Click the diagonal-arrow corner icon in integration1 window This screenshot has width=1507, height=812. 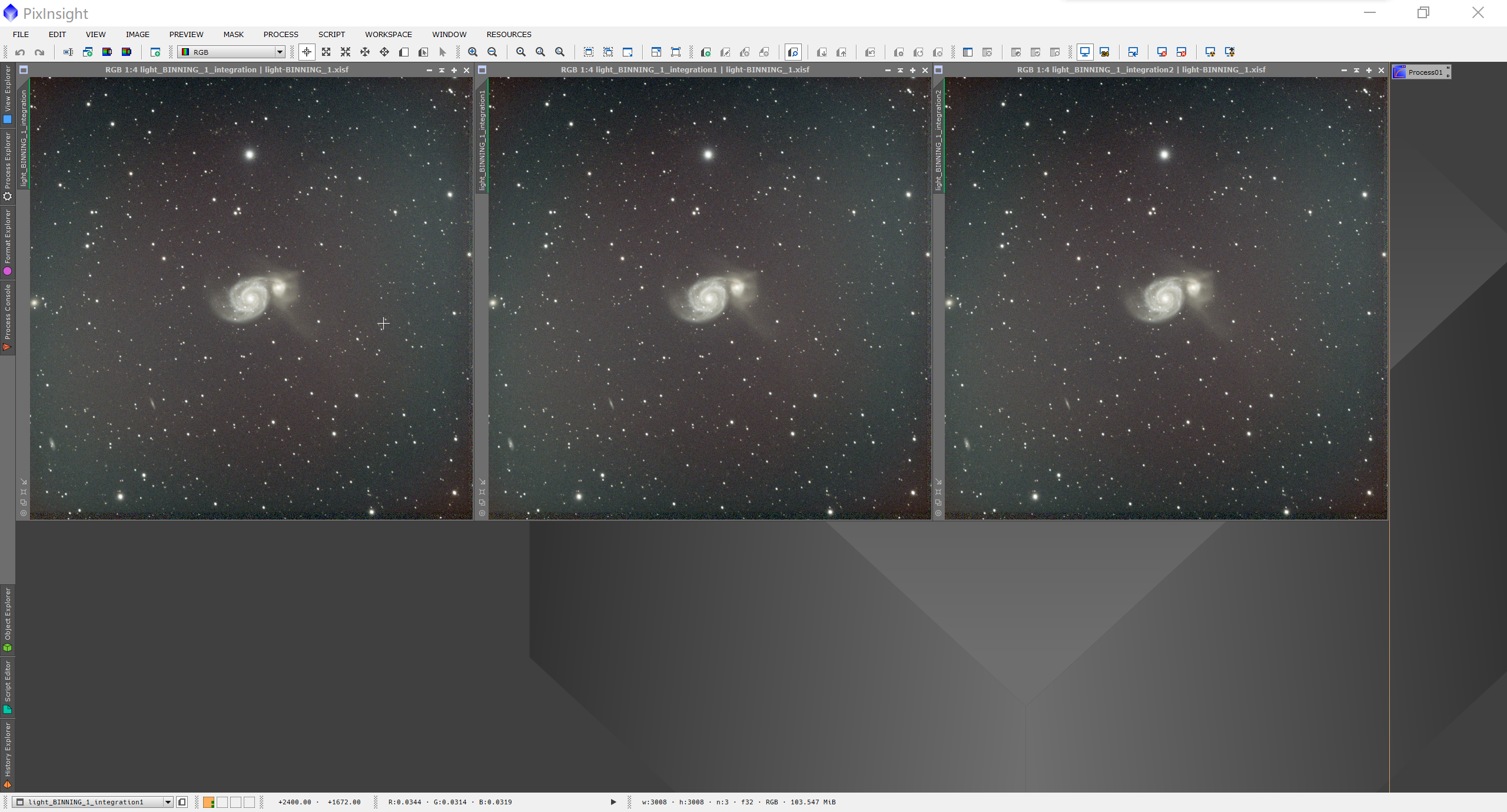(482, 482)
